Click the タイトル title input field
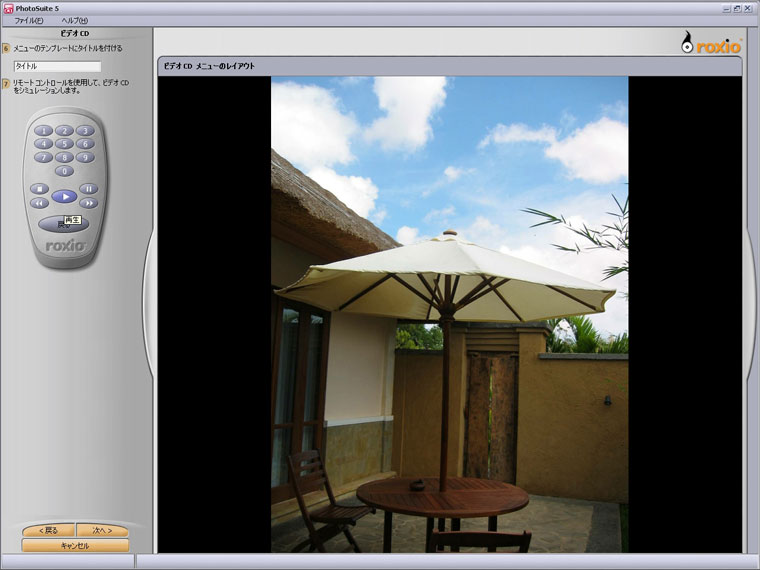The height and width of the screenshot is (570, 760). 57,66
